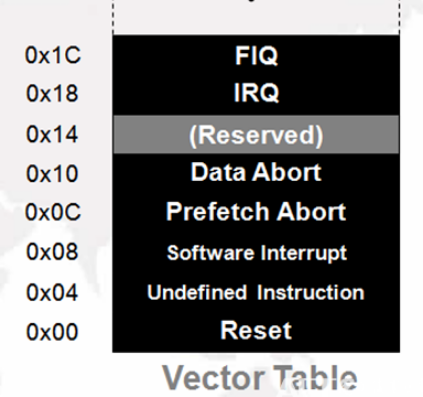Click the 0x18 address label
Viewport: 423px width, 397px height.
pyautogui.click(x=52, y=93)
